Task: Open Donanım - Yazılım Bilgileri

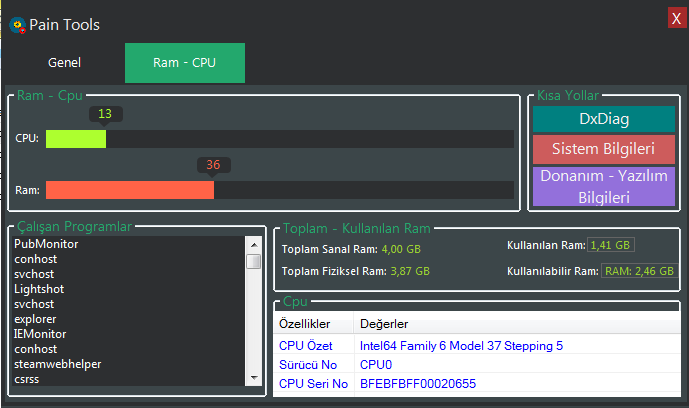Action: tap(604, 187)
